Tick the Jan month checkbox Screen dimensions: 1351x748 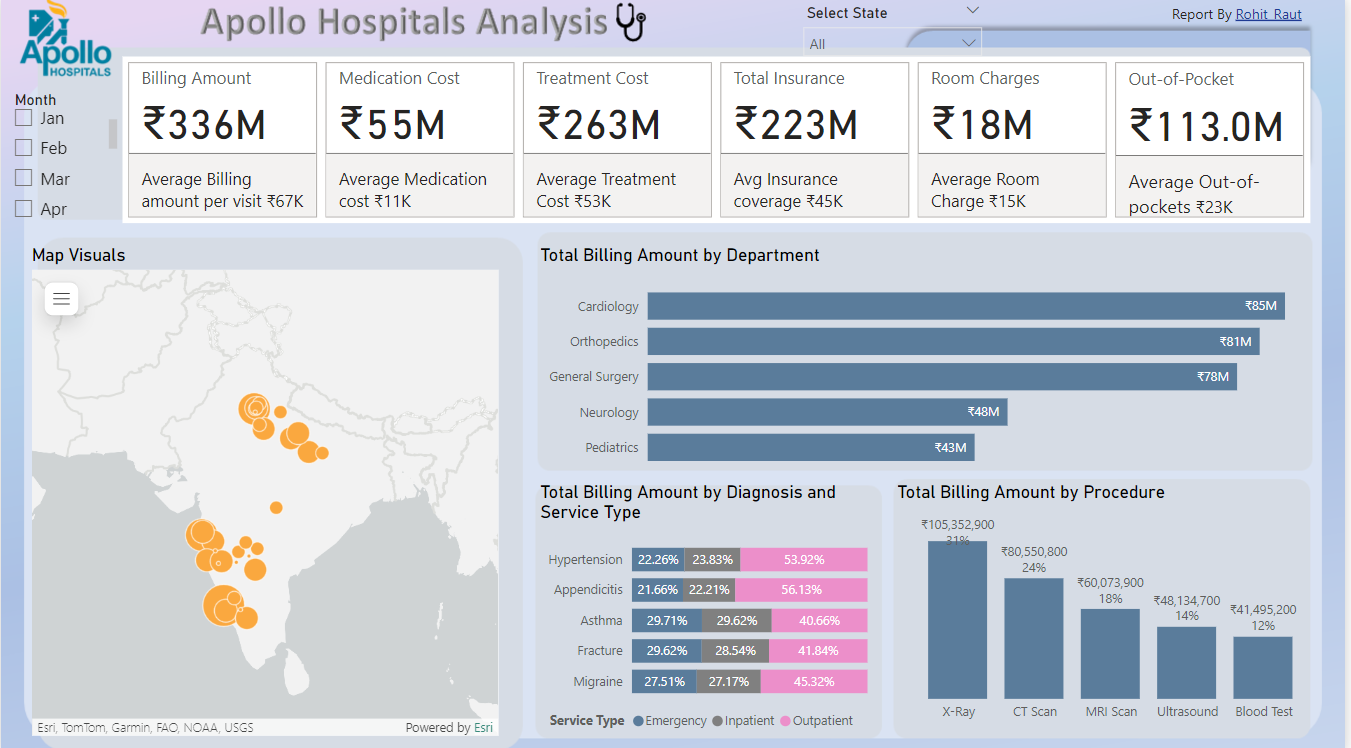[x=24, y=118]
